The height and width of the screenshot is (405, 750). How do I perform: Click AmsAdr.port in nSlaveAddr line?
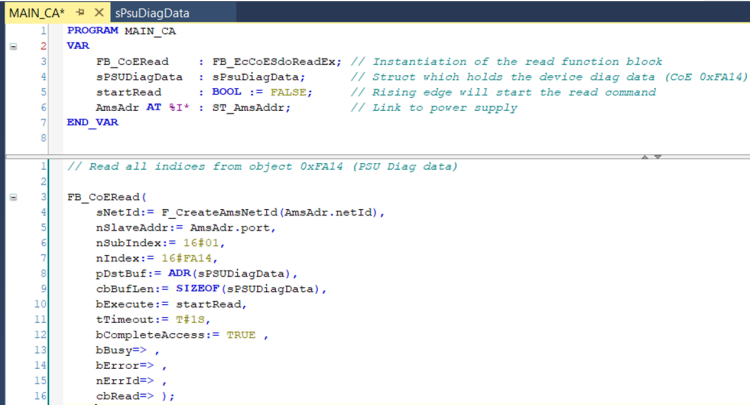point(230,228)
